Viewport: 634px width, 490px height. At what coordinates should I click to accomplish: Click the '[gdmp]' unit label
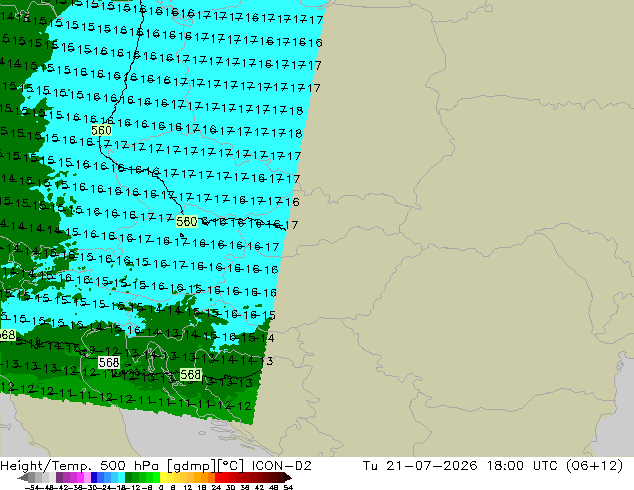tap(190, 466)
